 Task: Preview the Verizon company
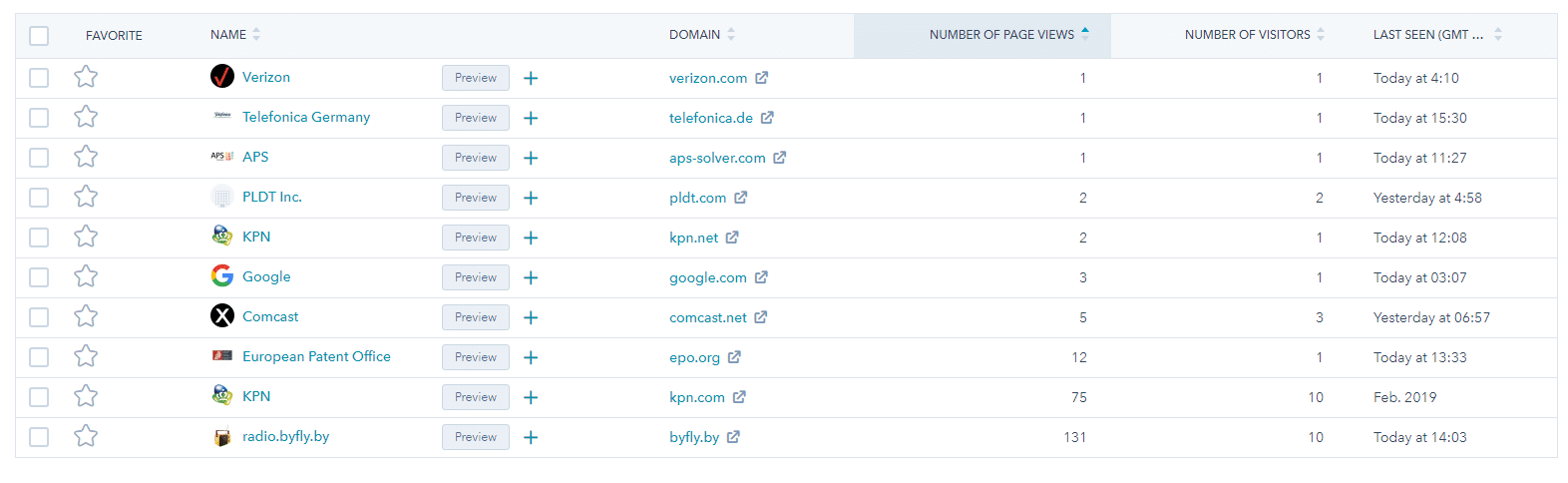click(x=476, y=78)
